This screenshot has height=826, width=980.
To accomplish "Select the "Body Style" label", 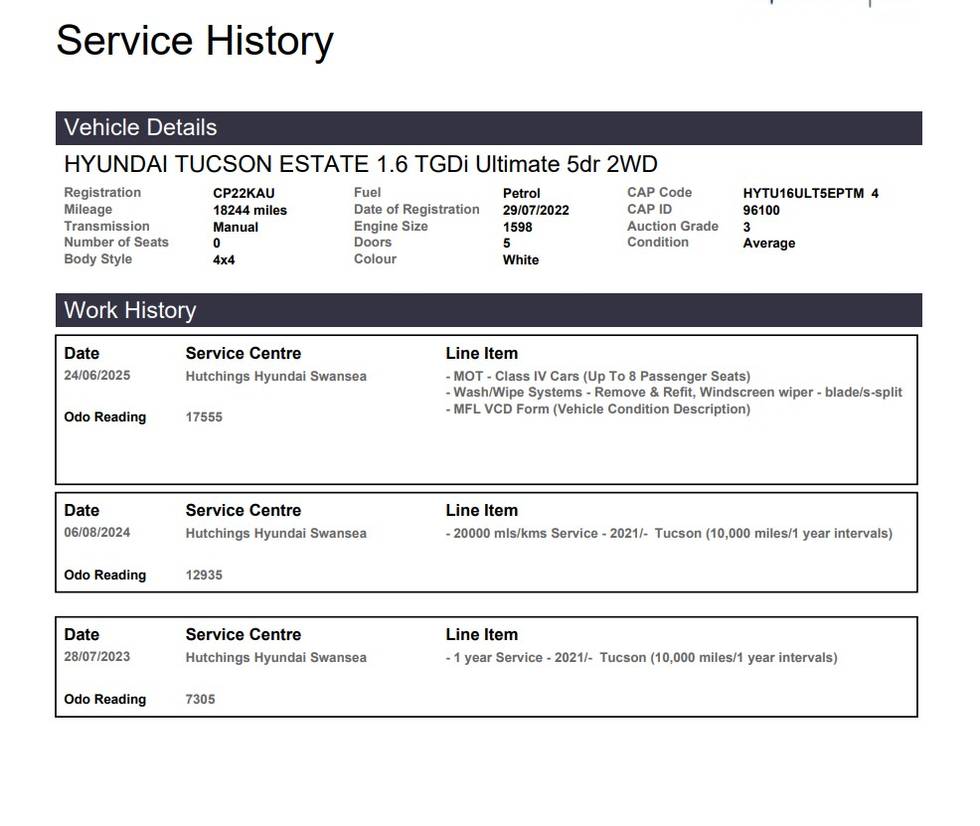I will pyautogui.click(x=98, y=259).
